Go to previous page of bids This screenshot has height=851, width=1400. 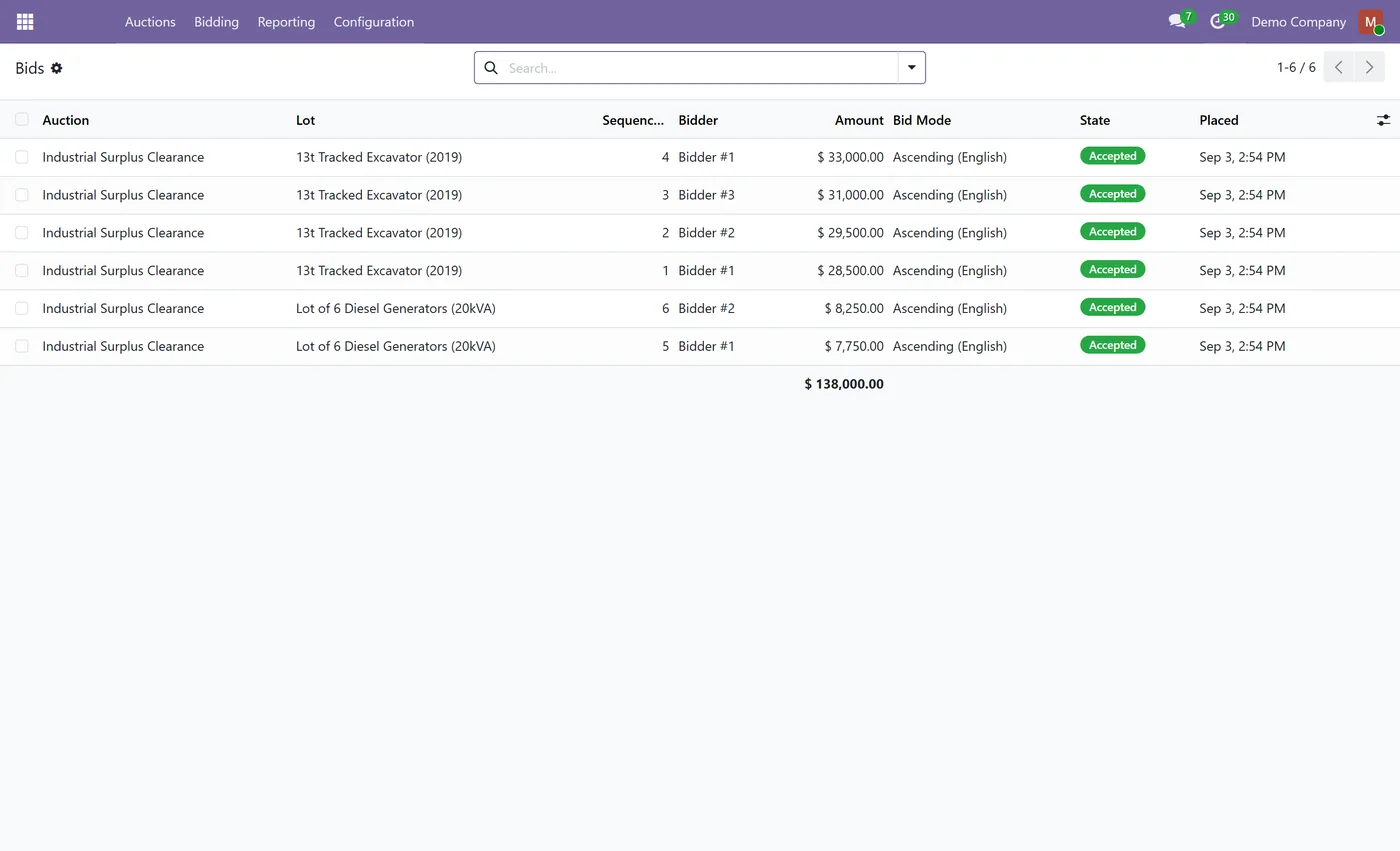[x=1339, y=68]
